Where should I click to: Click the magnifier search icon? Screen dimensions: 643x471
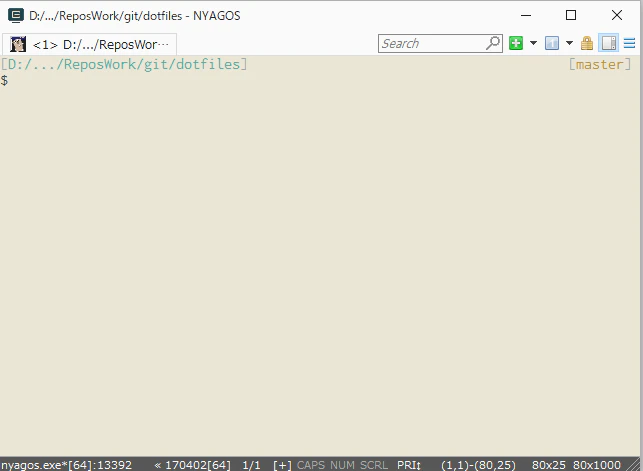493,43
